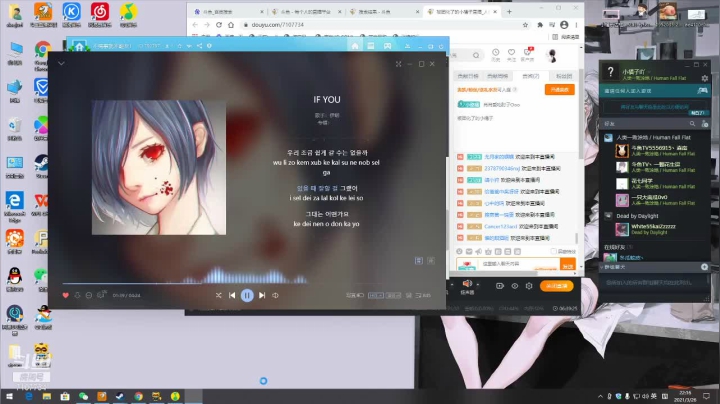Open the streaming tool's settings gear
Image resolution: width=720 pixels, height=404 pixels.
(529, 286)
